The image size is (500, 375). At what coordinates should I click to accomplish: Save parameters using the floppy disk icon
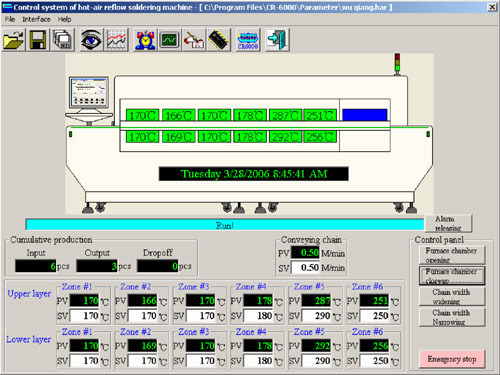(38, 40)
